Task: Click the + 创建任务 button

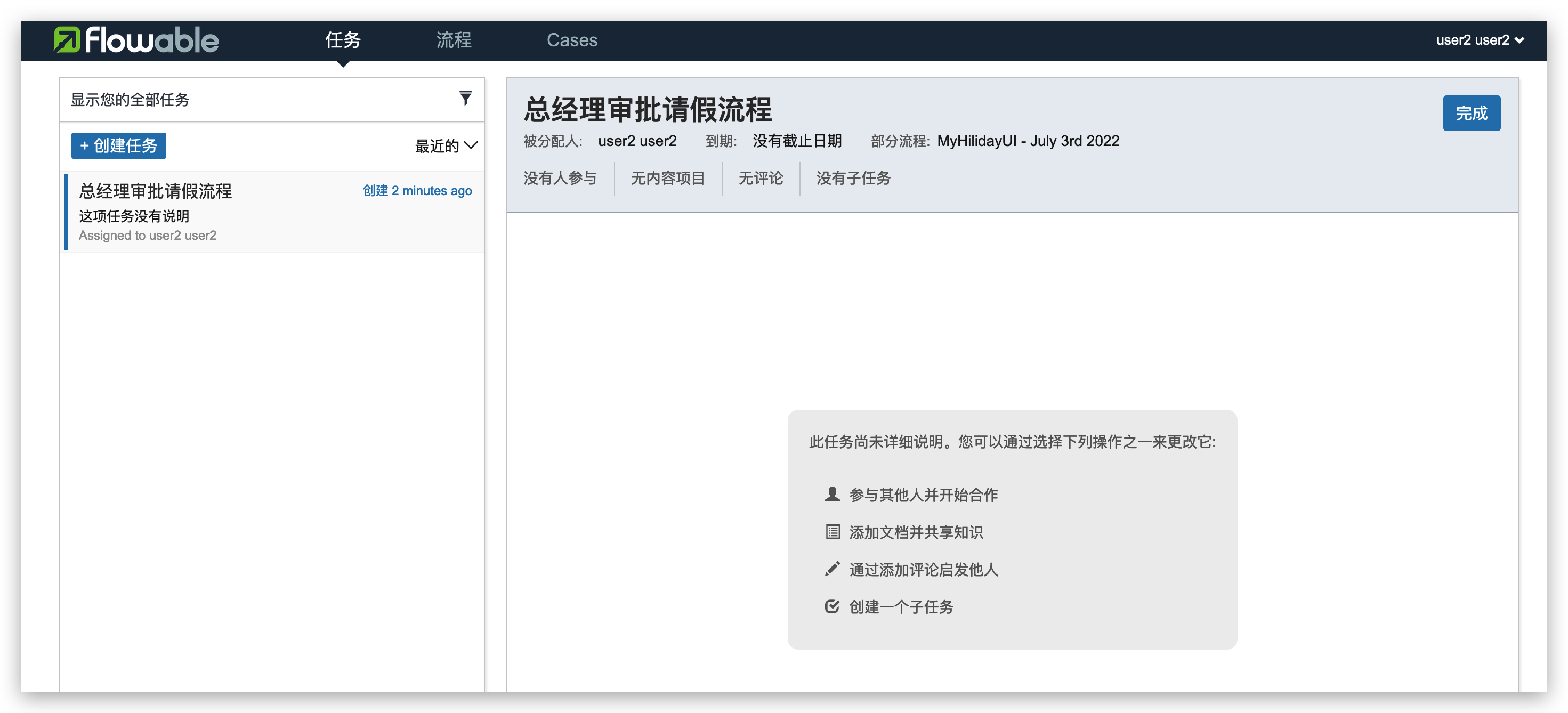Action: coord(119,146)
